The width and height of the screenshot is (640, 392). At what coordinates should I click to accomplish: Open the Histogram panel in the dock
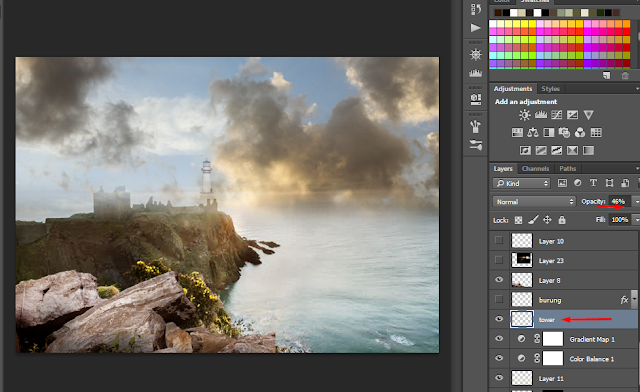[476, 73]
